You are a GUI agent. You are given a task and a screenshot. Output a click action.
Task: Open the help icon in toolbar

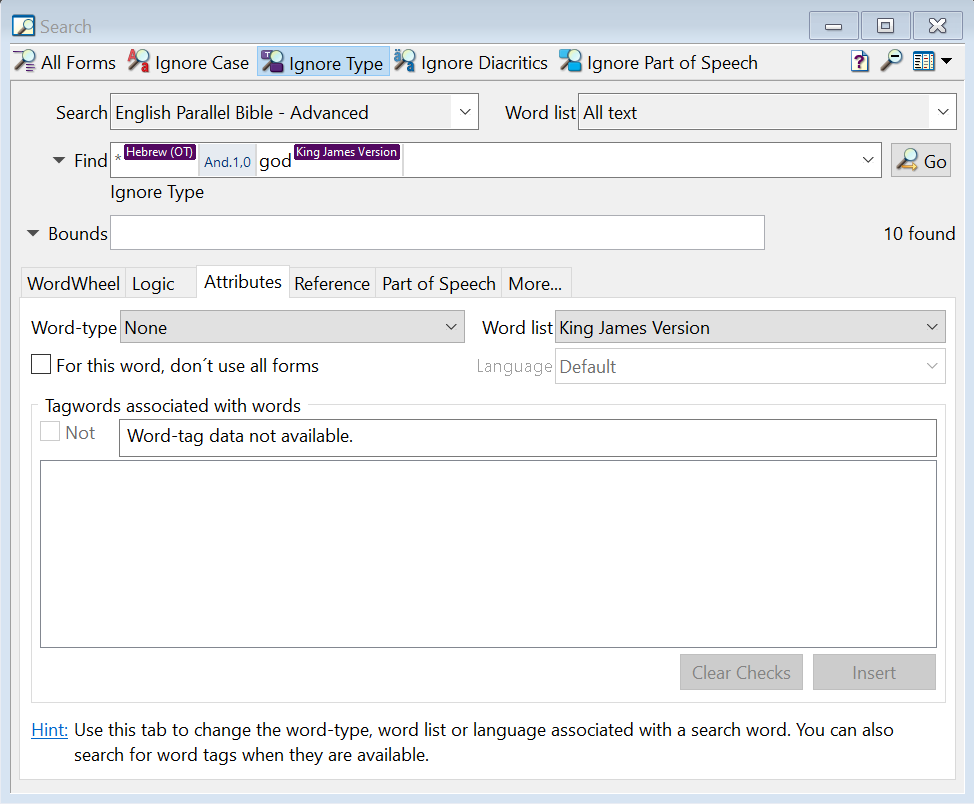pos(860,62)
